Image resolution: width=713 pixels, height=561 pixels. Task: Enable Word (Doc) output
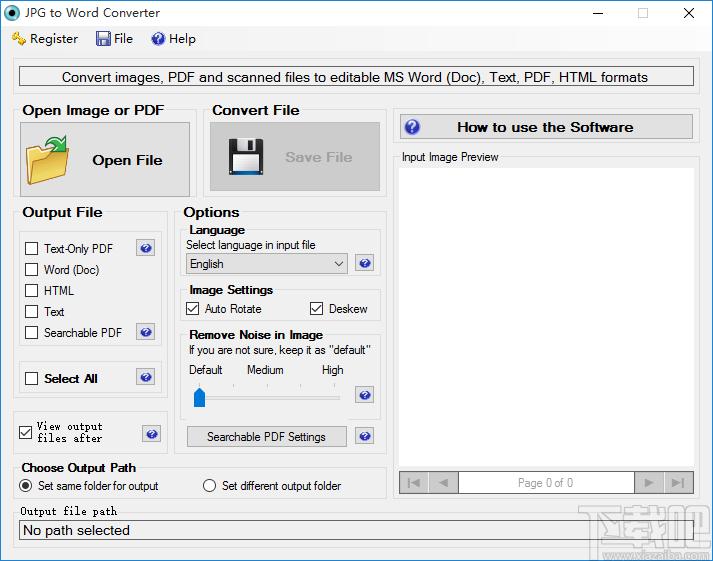pyautogui.click(x=31, y=270)
